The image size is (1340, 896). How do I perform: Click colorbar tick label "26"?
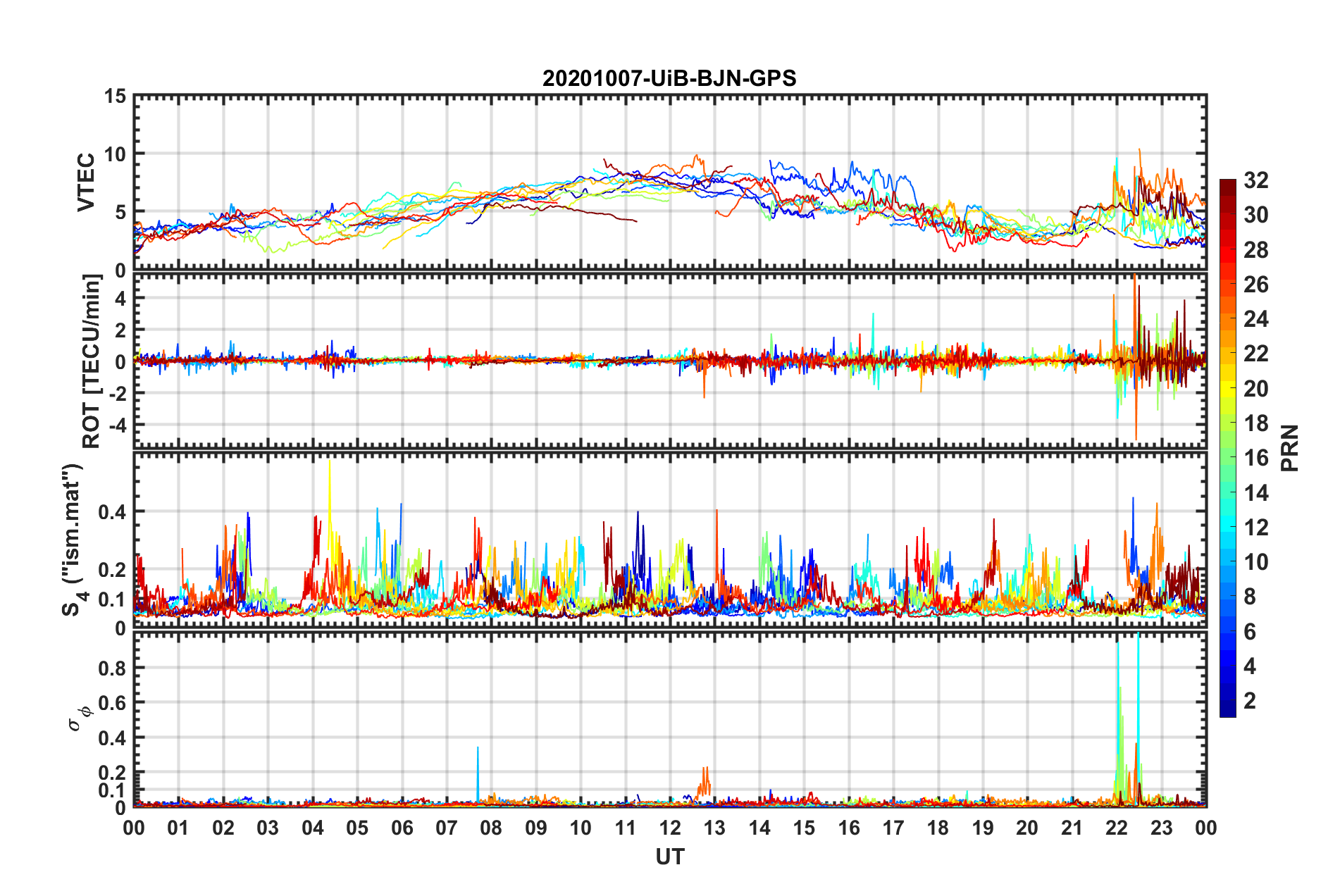(x=1255, y=285)
